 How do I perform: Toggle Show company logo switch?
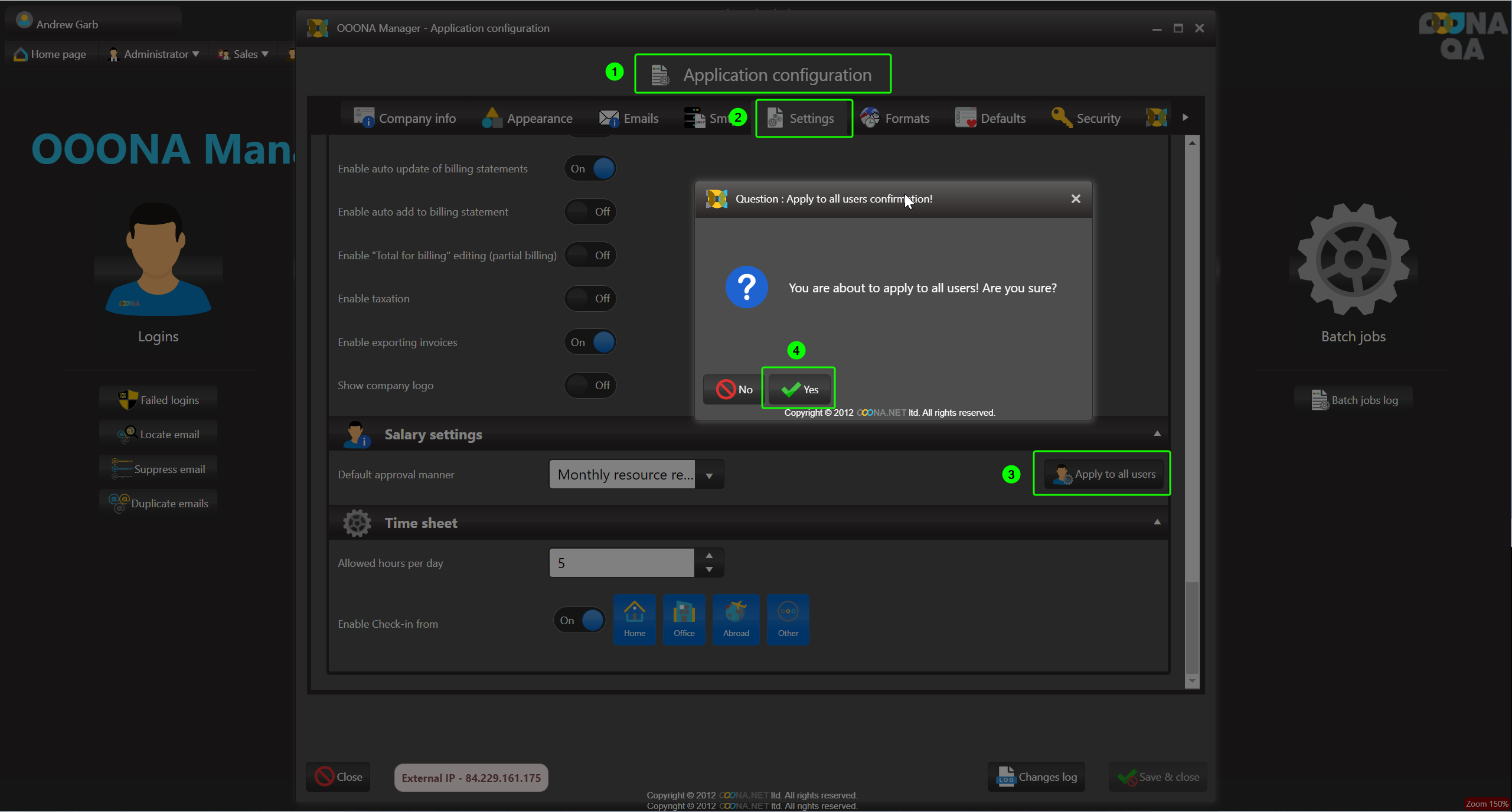(x=590, y=386)
